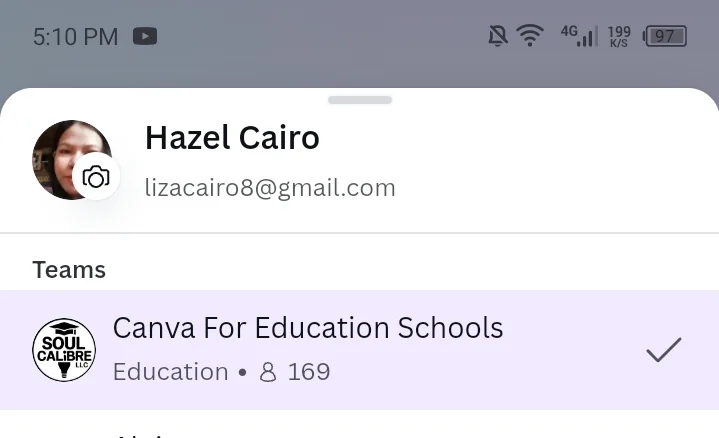Tap the 199 K/S network speed indicator

[x=619, y=36]
